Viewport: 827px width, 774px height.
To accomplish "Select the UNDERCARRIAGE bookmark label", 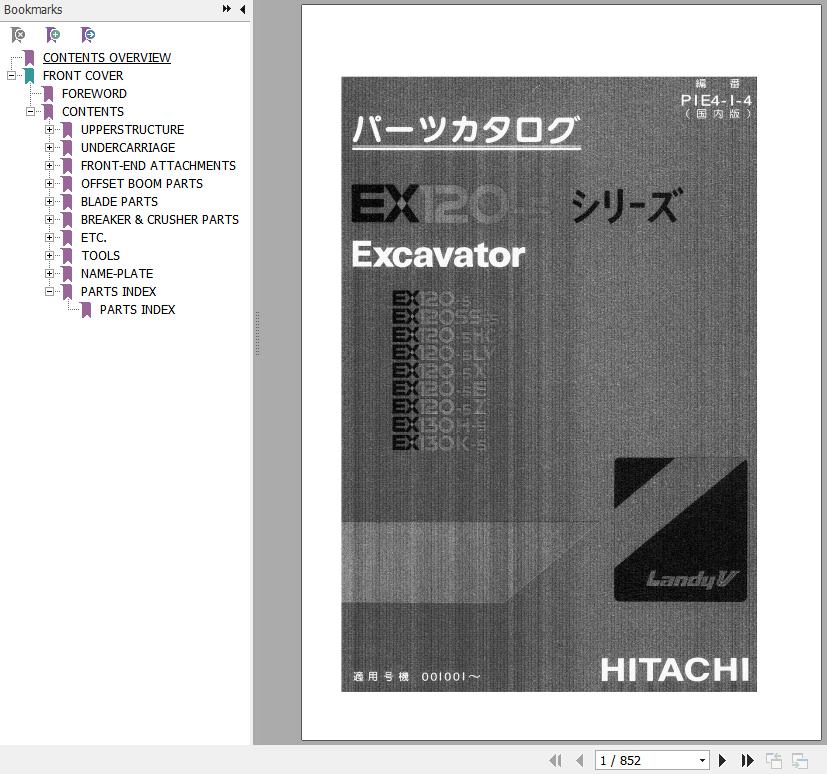I will click(x=128, y=147).
